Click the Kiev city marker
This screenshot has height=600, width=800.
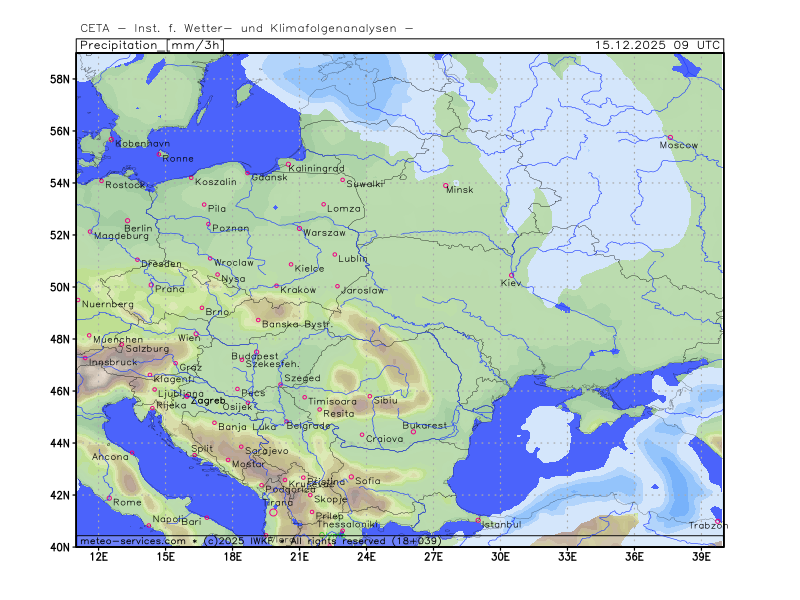click(x=511, y=275)
